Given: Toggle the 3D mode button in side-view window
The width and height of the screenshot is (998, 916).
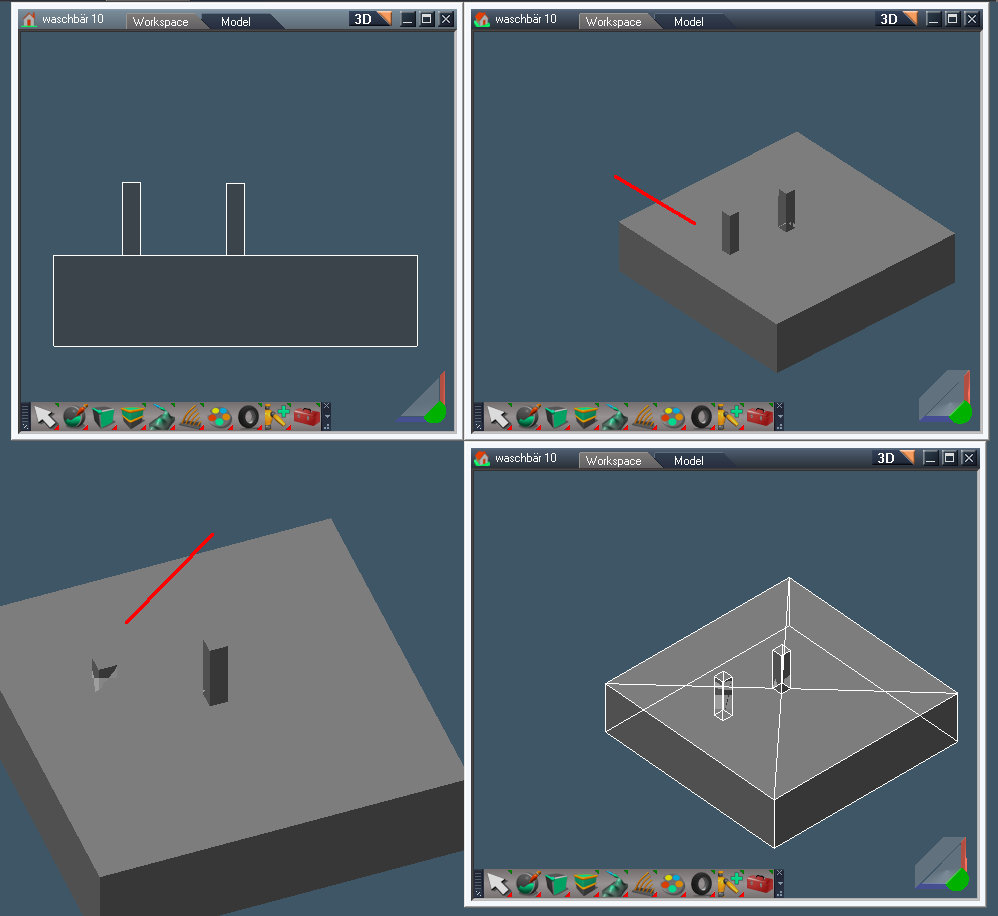Looking at the screenshot, I should (x=370, y=19).
